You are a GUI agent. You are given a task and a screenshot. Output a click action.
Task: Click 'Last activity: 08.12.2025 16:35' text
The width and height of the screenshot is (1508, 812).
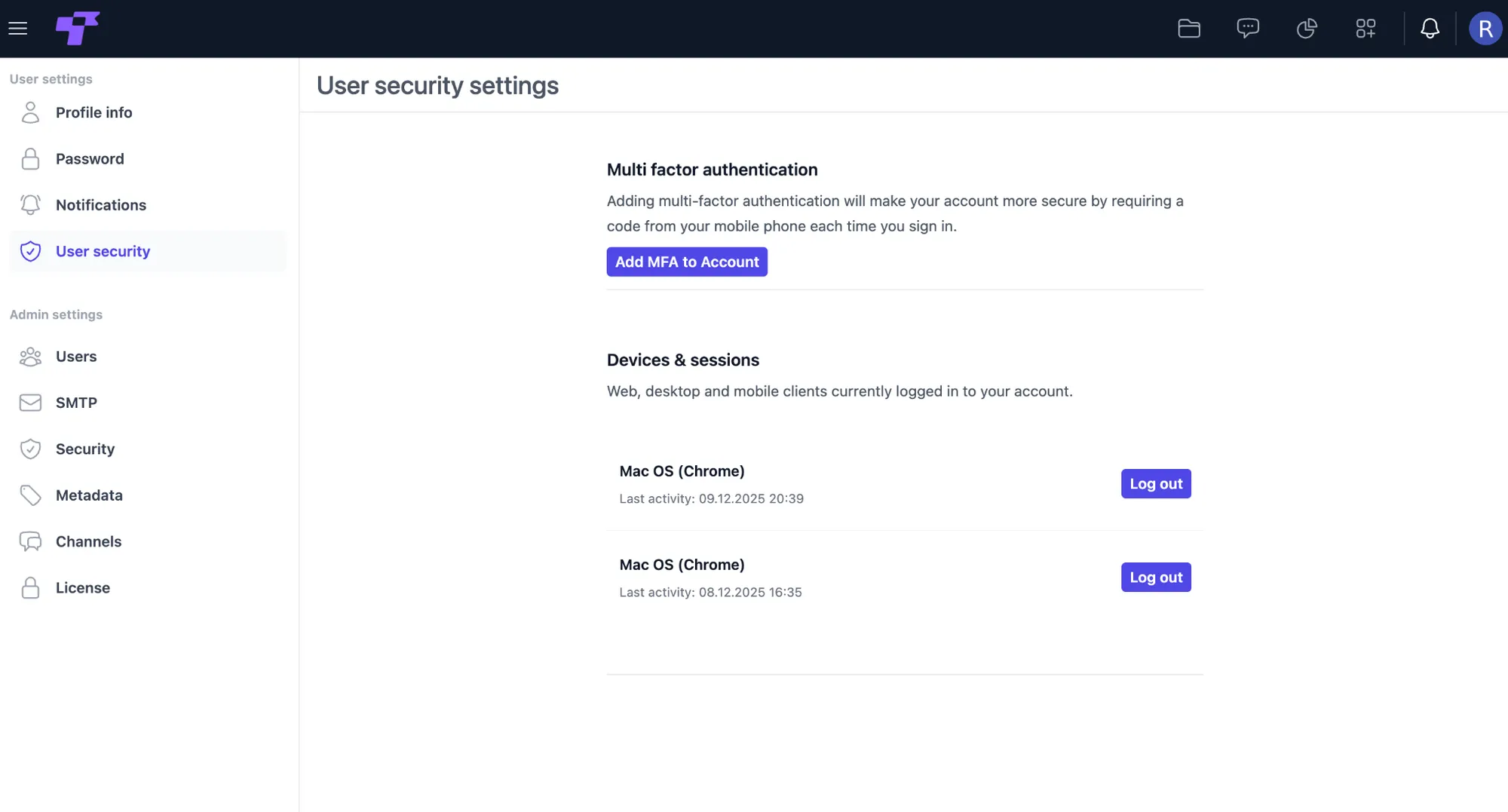pyautogui.click(x=710, y=592)
